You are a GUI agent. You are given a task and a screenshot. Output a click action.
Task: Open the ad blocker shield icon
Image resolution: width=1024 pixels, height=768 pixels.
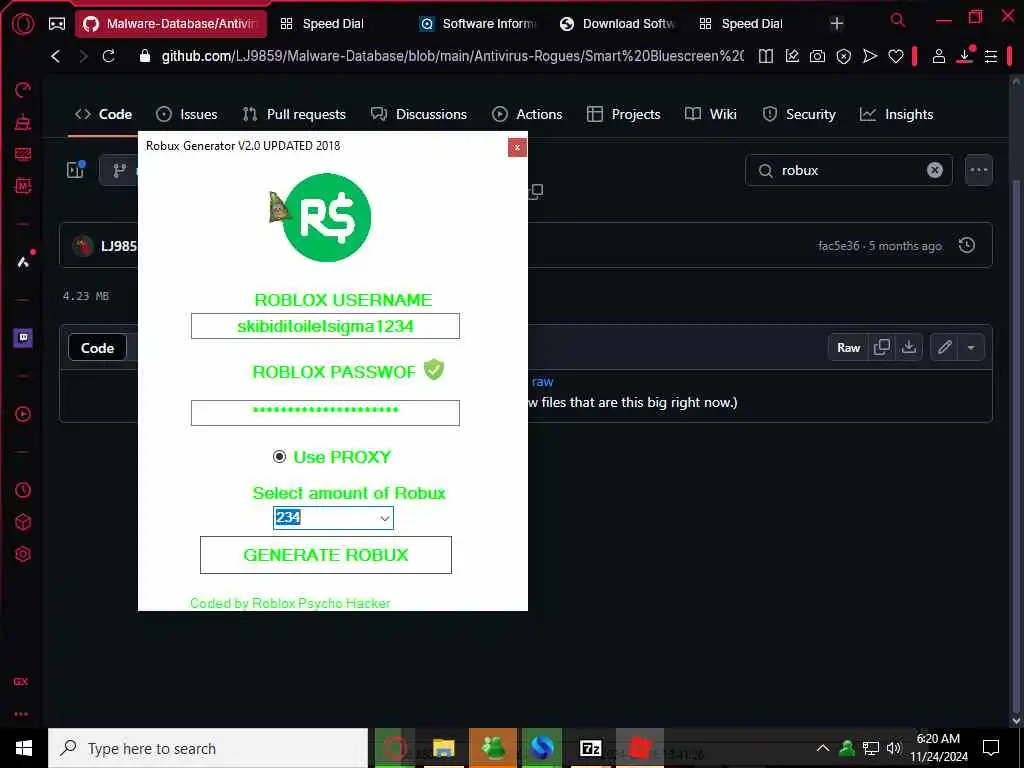pyautogui.click(x=844, y=56)
